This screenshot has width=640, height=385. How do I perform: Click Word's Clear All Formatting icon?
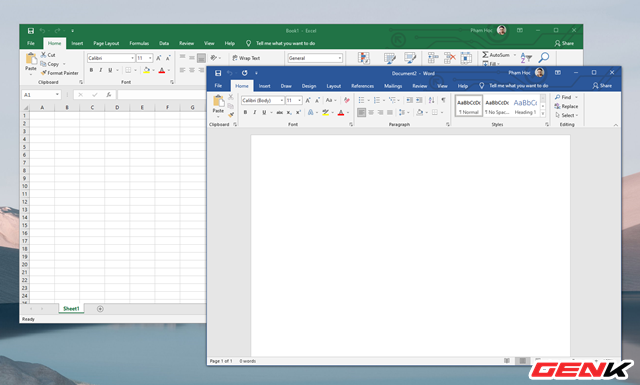[347, 100]
